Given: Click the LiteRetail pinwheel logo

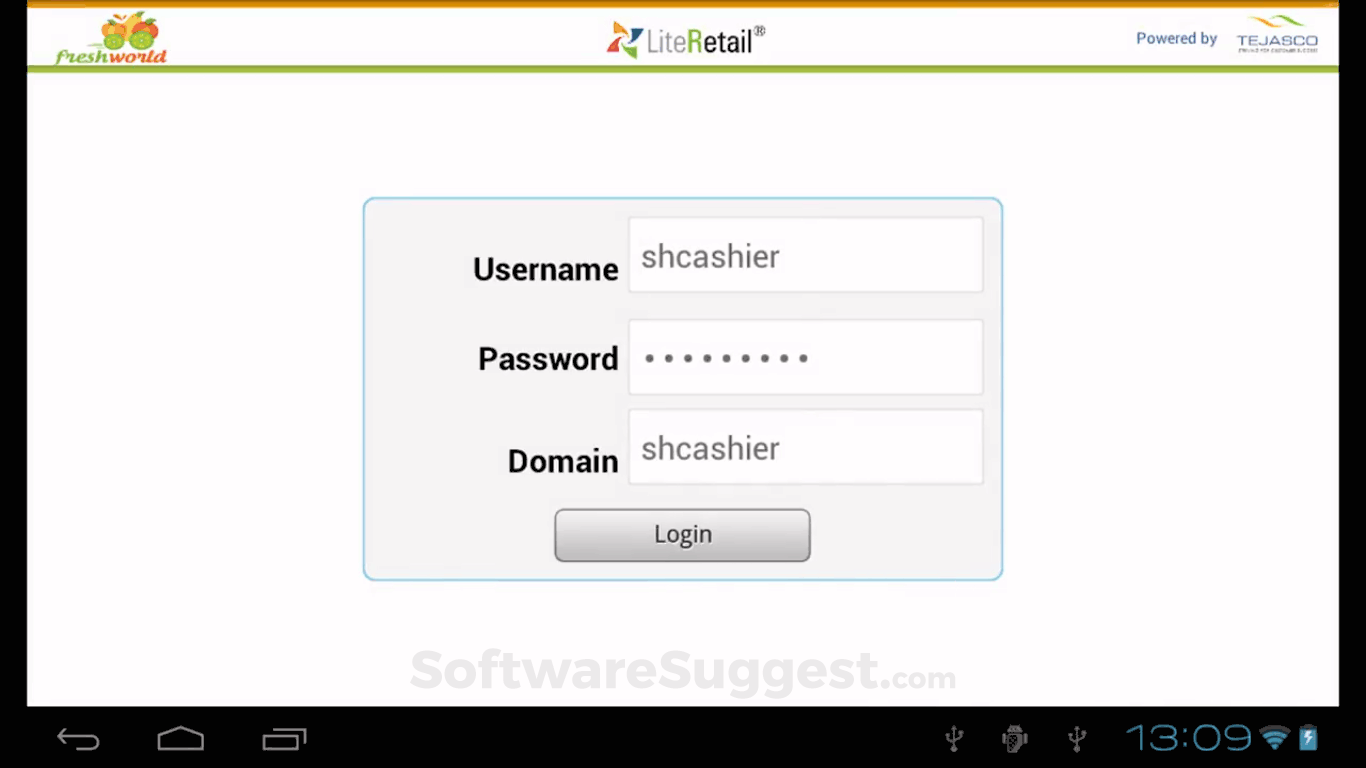Looking at the screenshot, I should 624,39.
